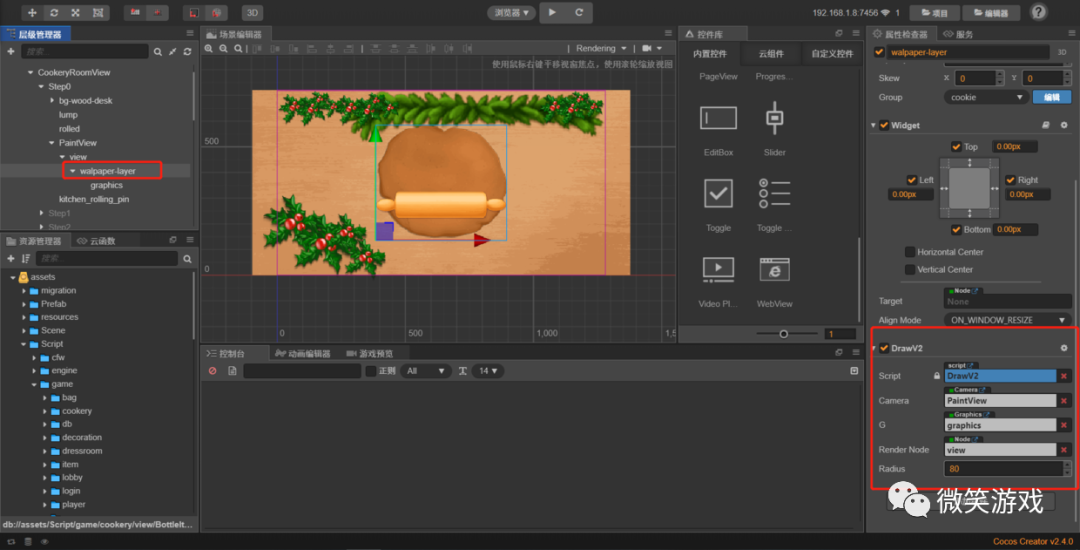
Task: Open the scene camera dropdown
Action: pyautogui.click(x=652, y=49)
